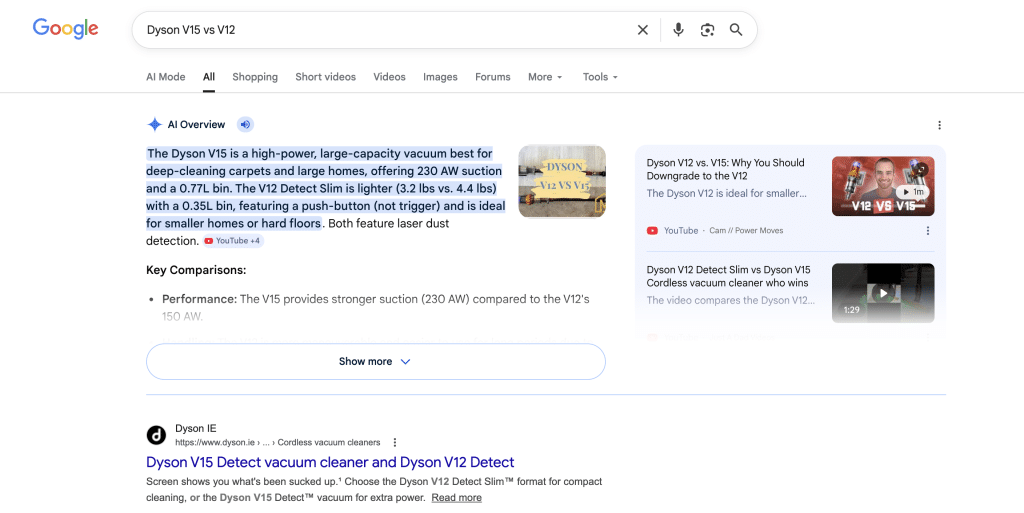Expand AI Overview with Show more

(375, 362)
